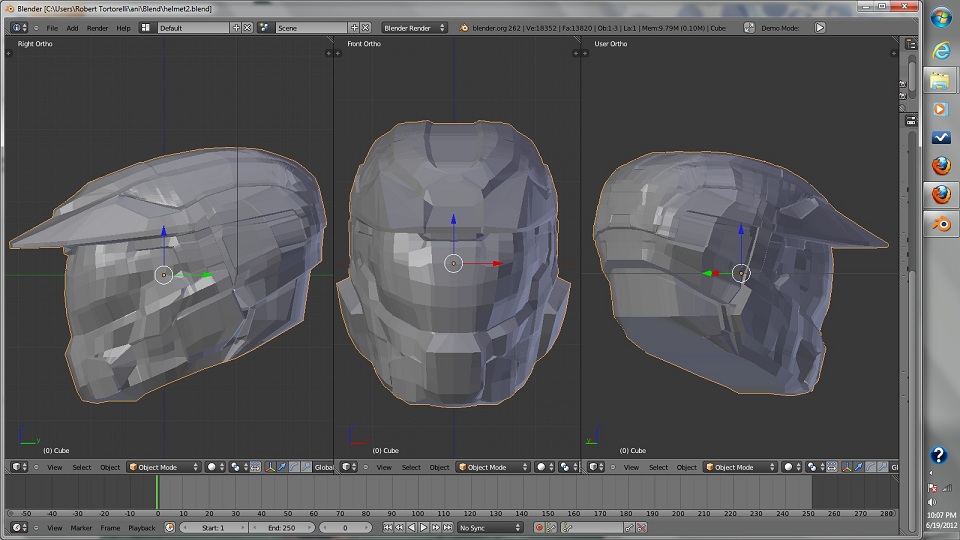Click the End: 250 frame field
This screenshot has width=960, height=540.
point(282,528)
